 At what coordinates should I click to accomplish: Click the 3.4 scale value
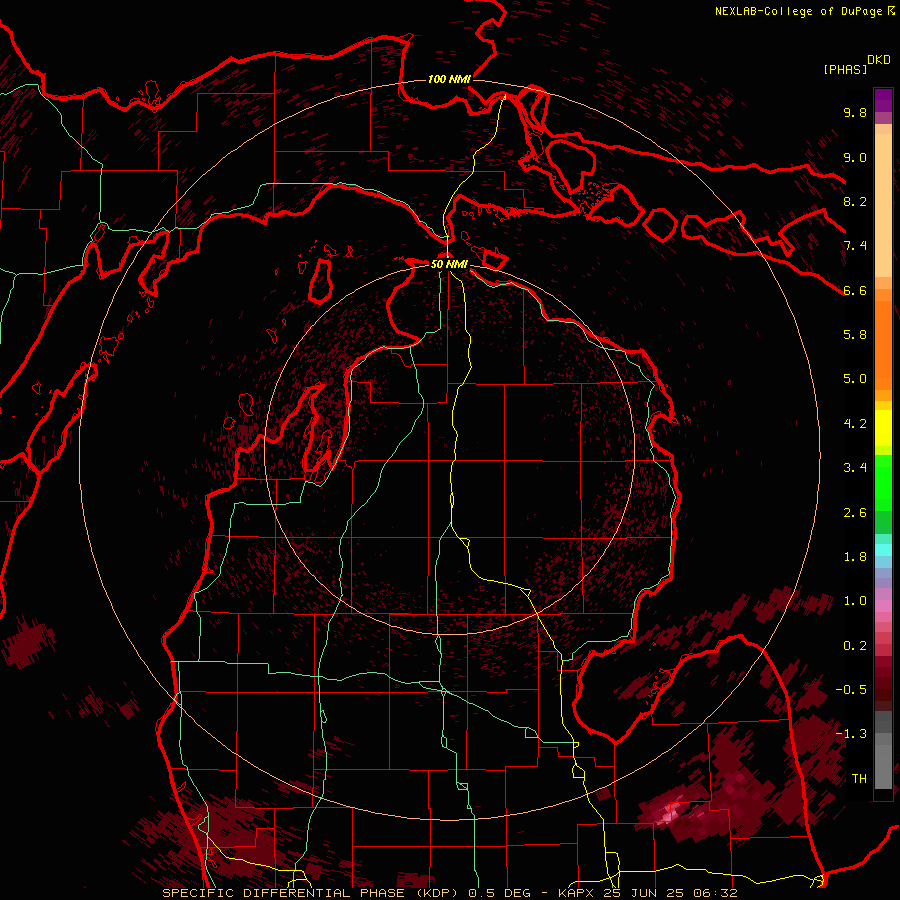[855, 468]
